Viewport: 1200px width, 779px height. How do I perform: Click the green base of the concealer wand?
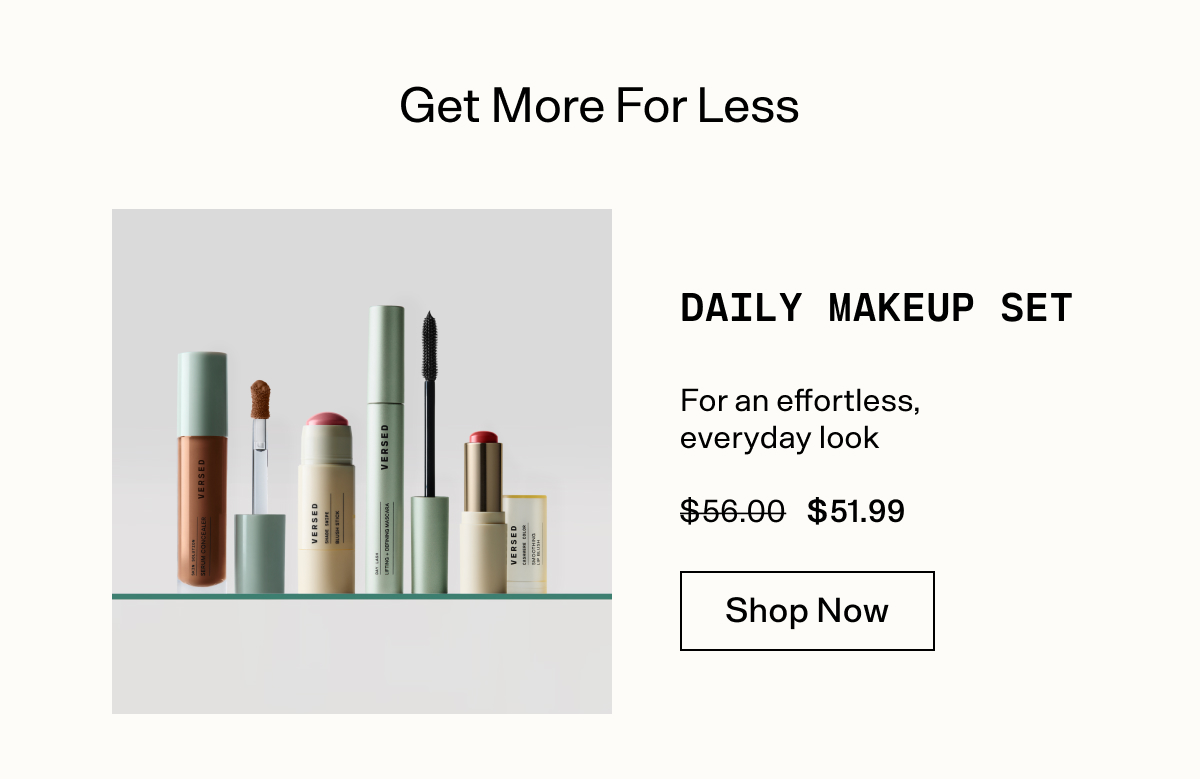pyautogui.click(x=260, y=554)
